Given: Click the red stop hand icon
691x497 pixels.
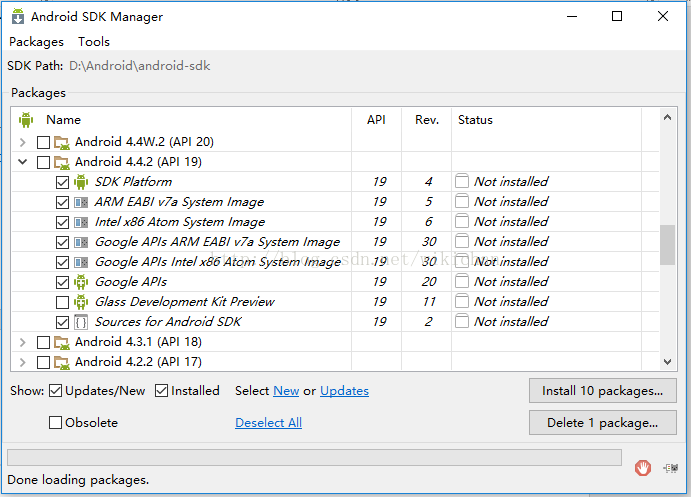Looking at the screenshot, I should [643, 467].
